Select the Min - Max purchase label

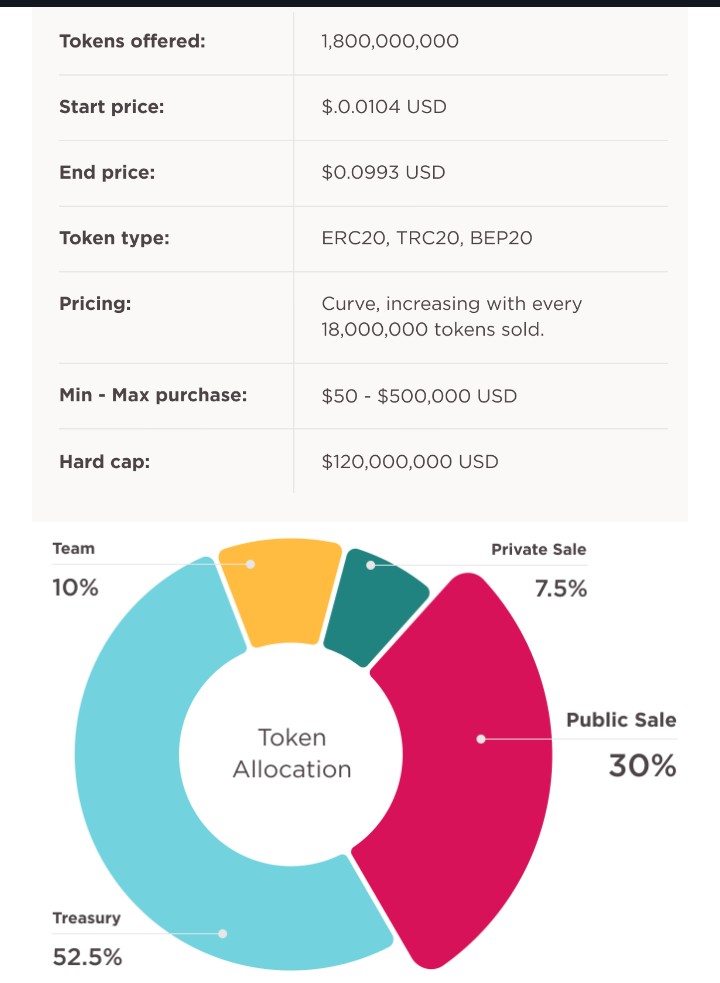point(153,395)
